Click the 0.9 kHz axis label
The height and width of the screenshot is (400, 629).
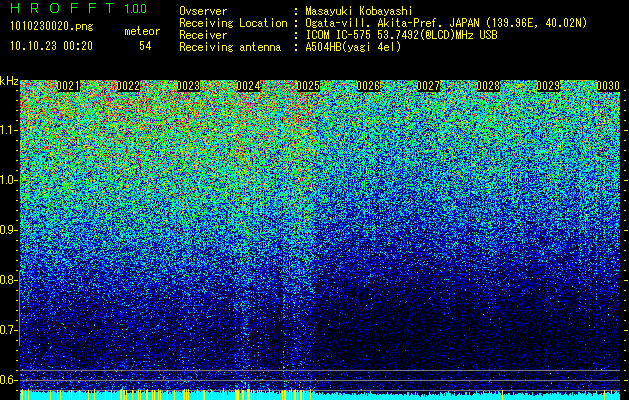click(x=9, y=230)
